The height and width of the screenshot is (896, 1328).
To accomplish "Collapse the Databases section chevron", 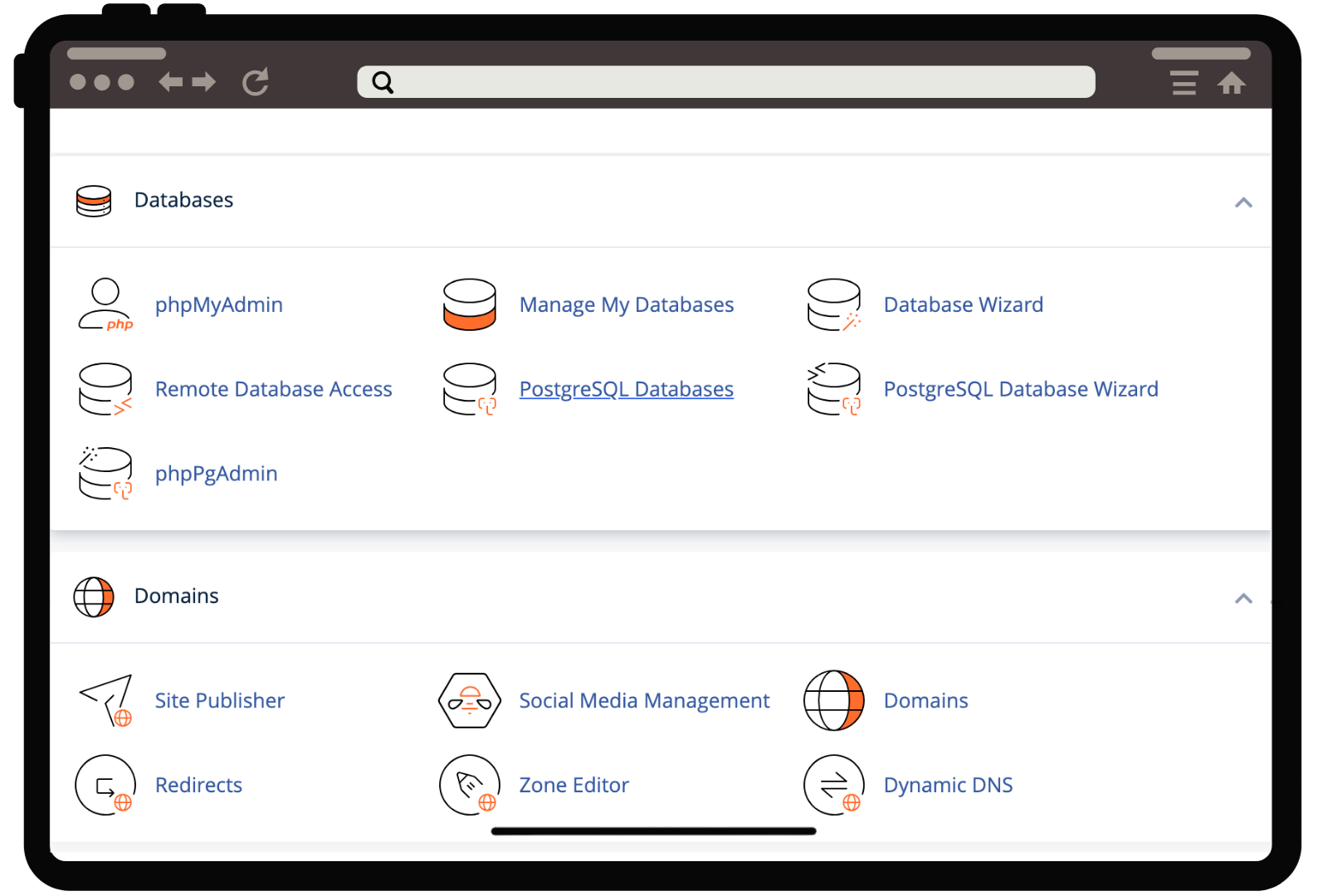I will click(1243, 202).
